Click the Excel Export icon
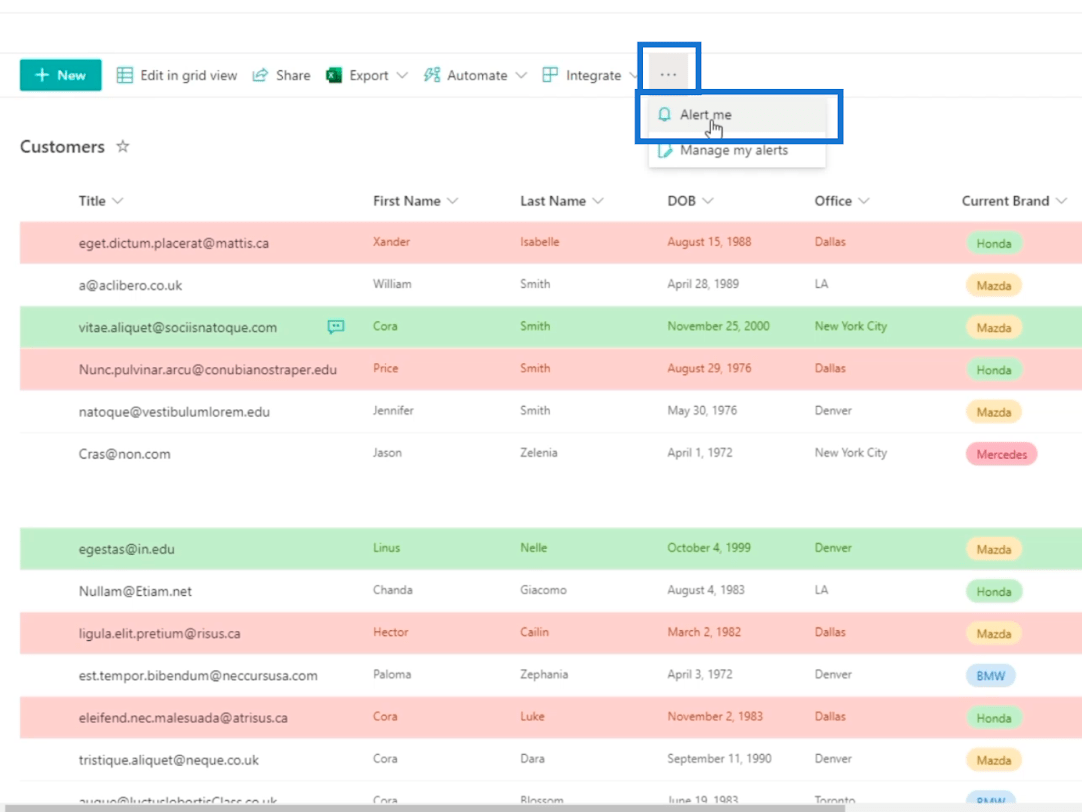Viewport: 1082px width, 812px height. [334, 75]
